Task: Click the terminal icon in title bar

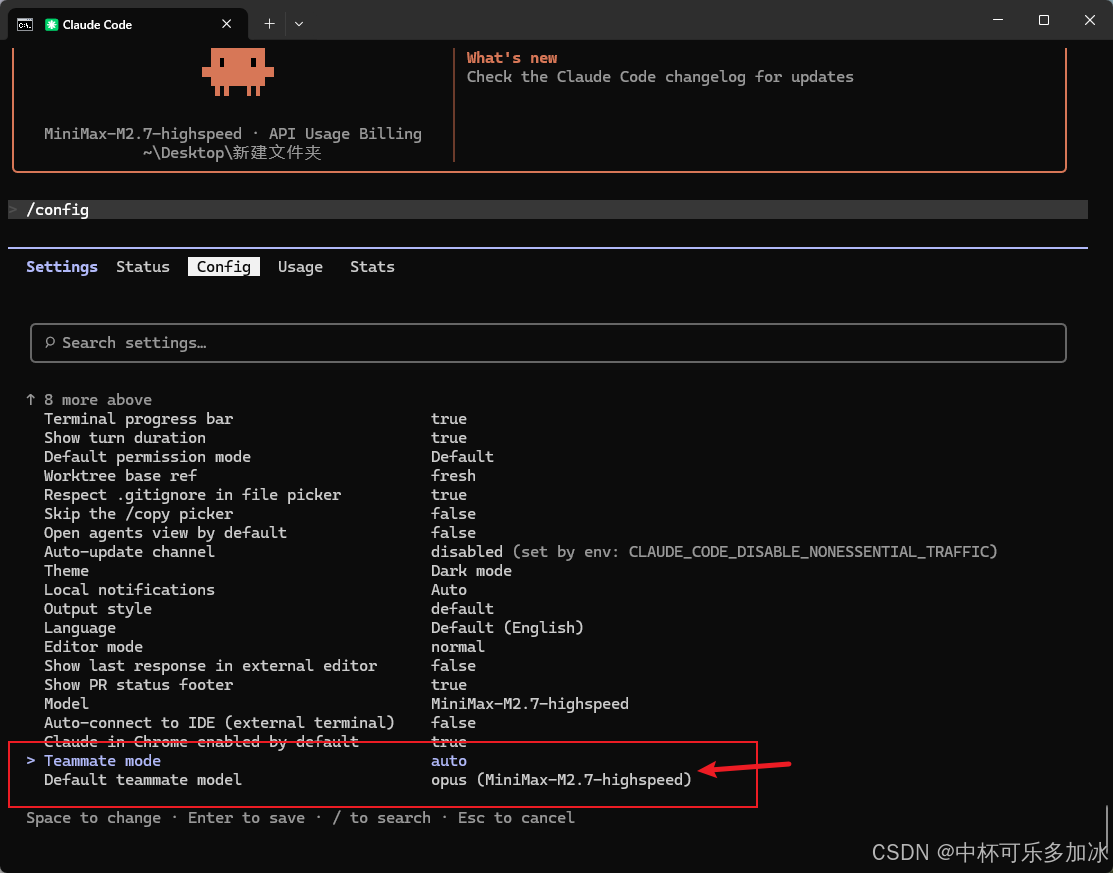Action: tap(25, 25)
